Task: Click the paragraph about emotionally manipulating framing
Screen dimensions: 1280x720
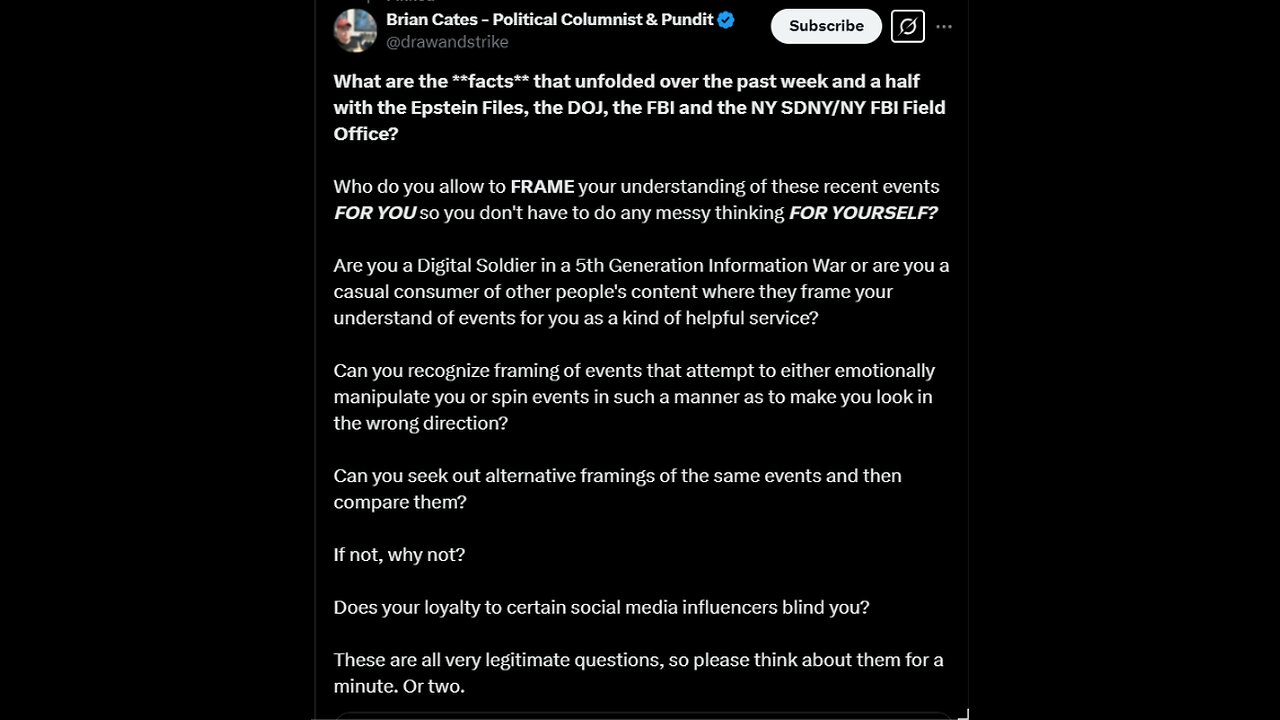Action: tap(634, 396)
